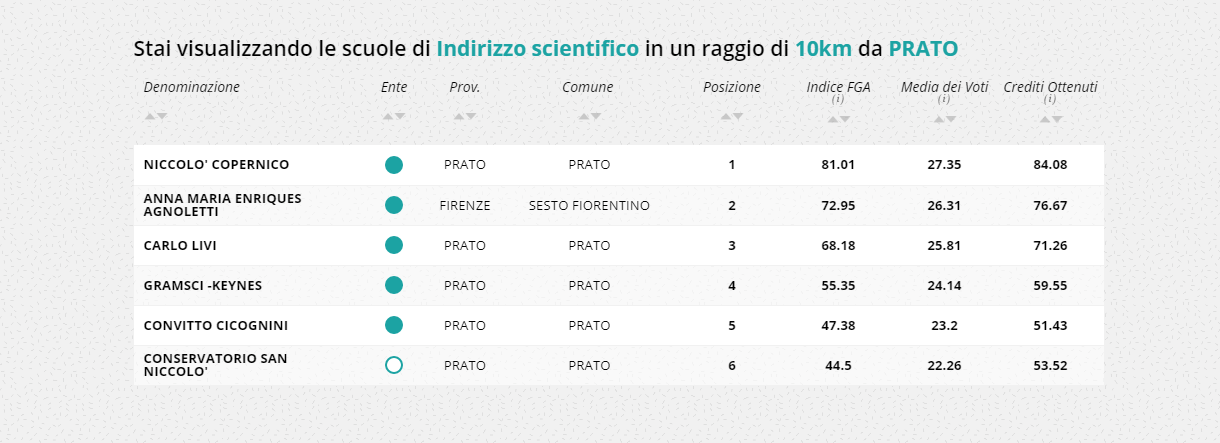Click the sort arrows under Prov. column
This screenshot has height=443, width=1220.
465,116
